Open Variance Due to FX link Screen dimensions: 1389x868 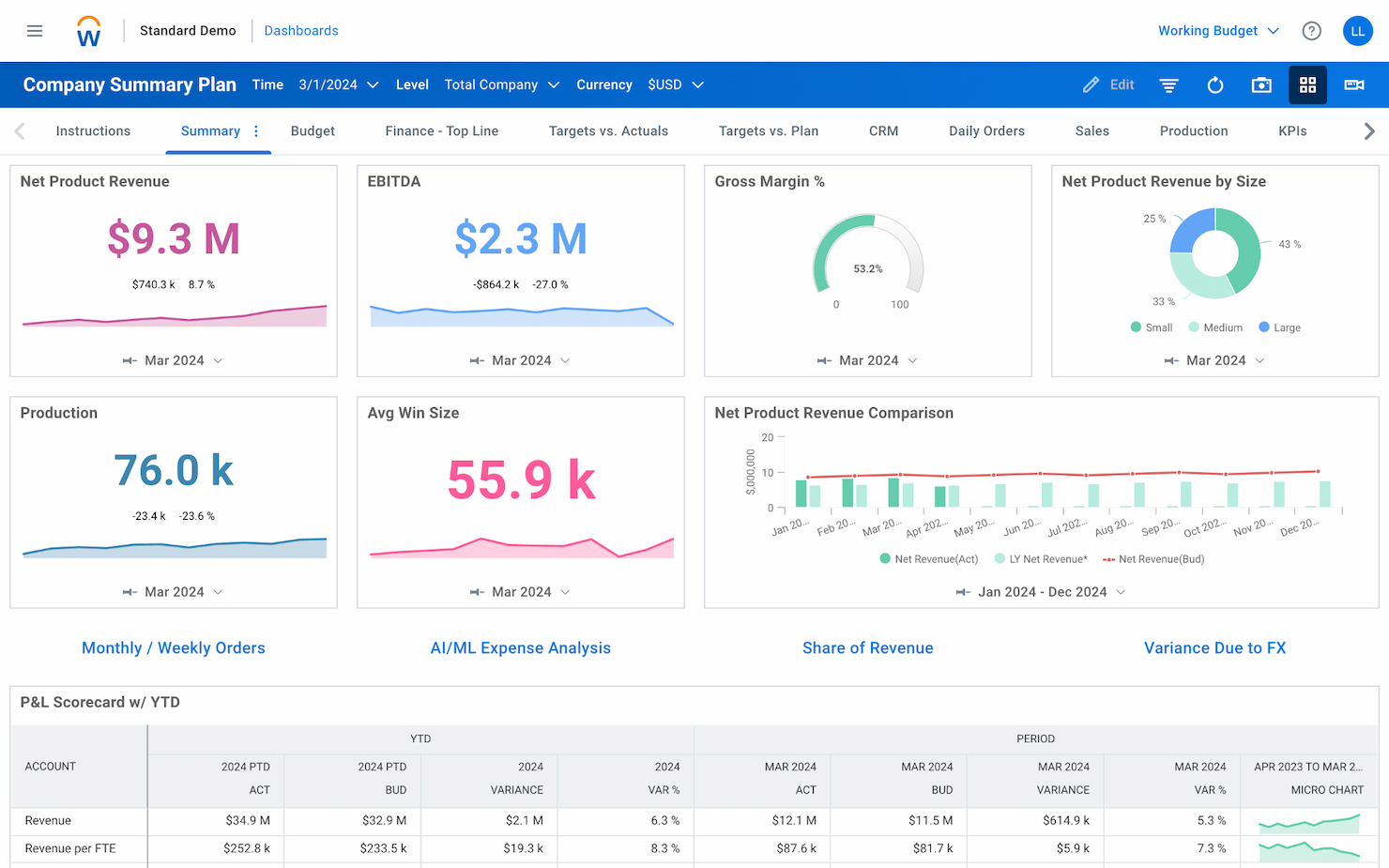tap(1215, 648)
